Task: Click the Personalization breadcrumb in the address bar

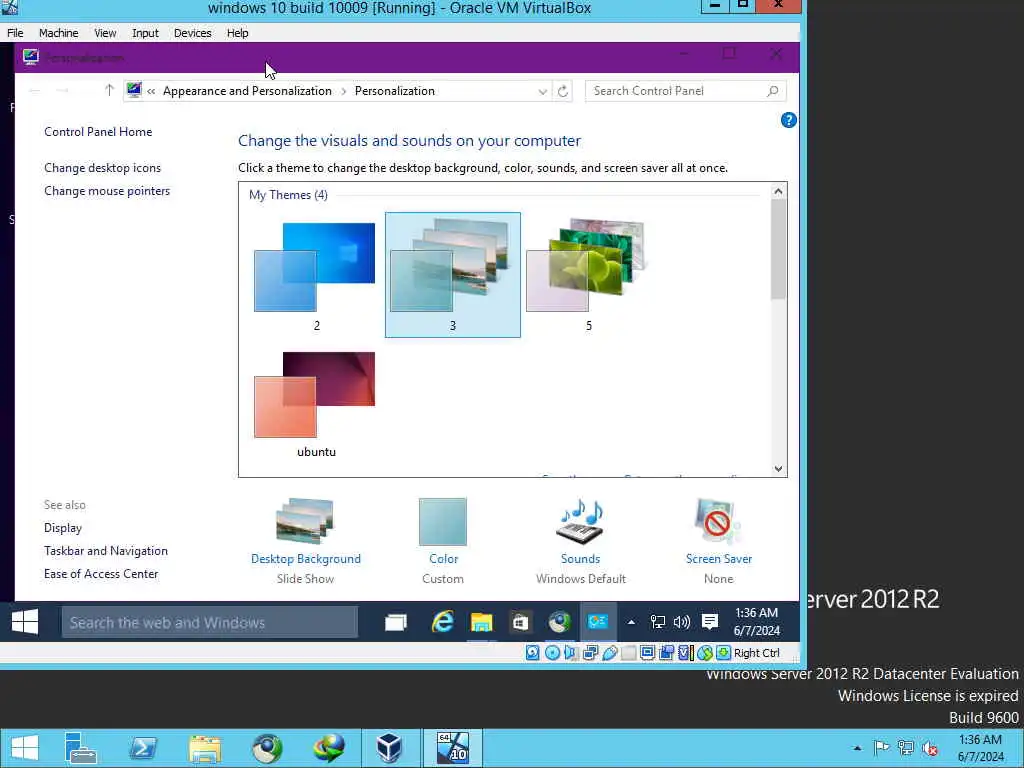Action: pos(394,91)
